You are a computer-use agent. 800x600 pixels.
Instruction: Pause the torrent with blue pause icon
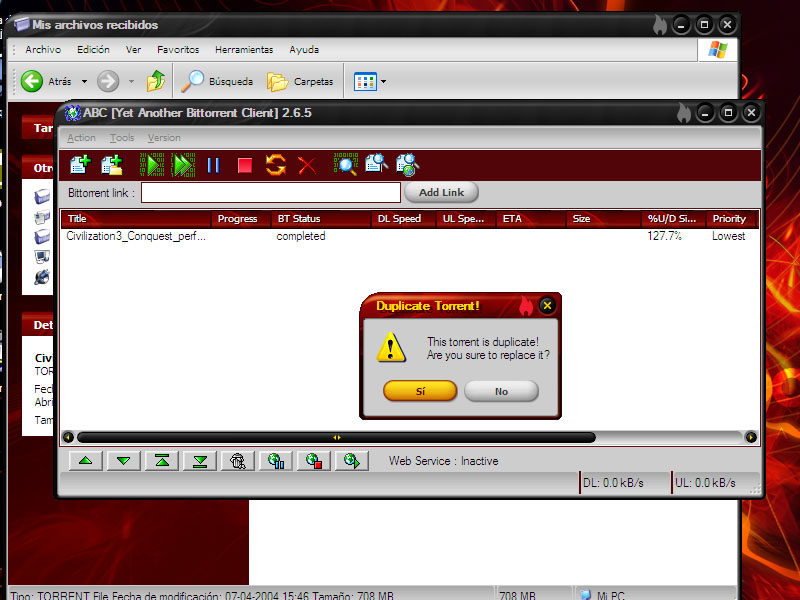click(213, 165)
